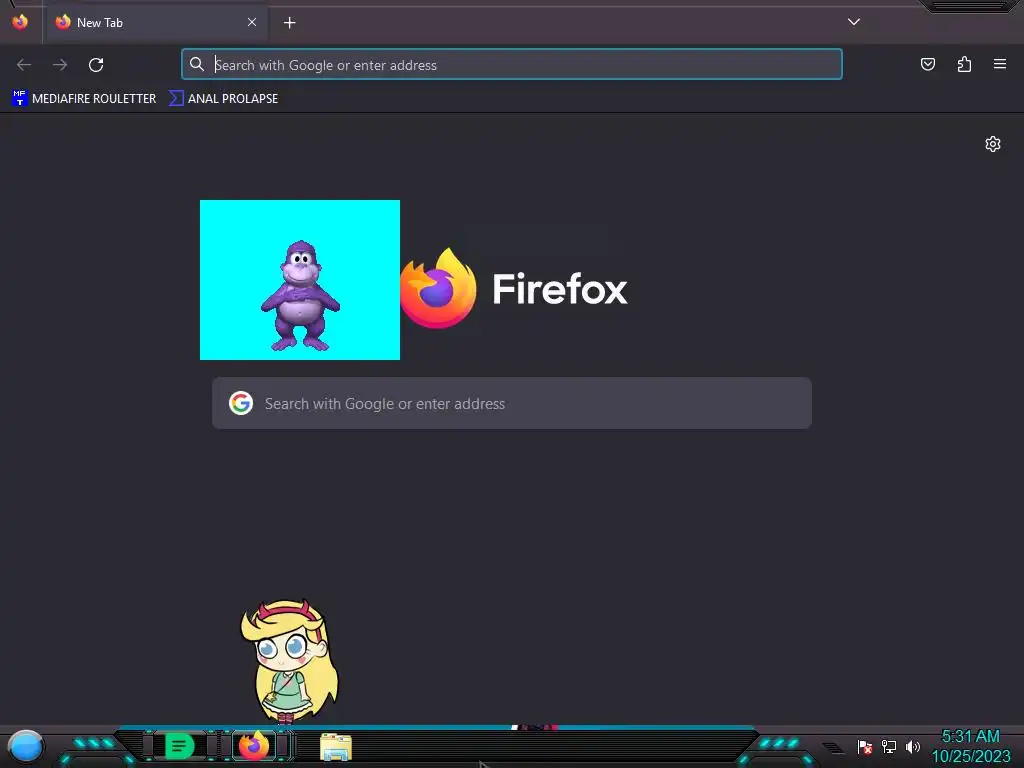Open the volume speaker tray icon
The height and width of the screenshot is (768, 1024).
tap(912, 746)
